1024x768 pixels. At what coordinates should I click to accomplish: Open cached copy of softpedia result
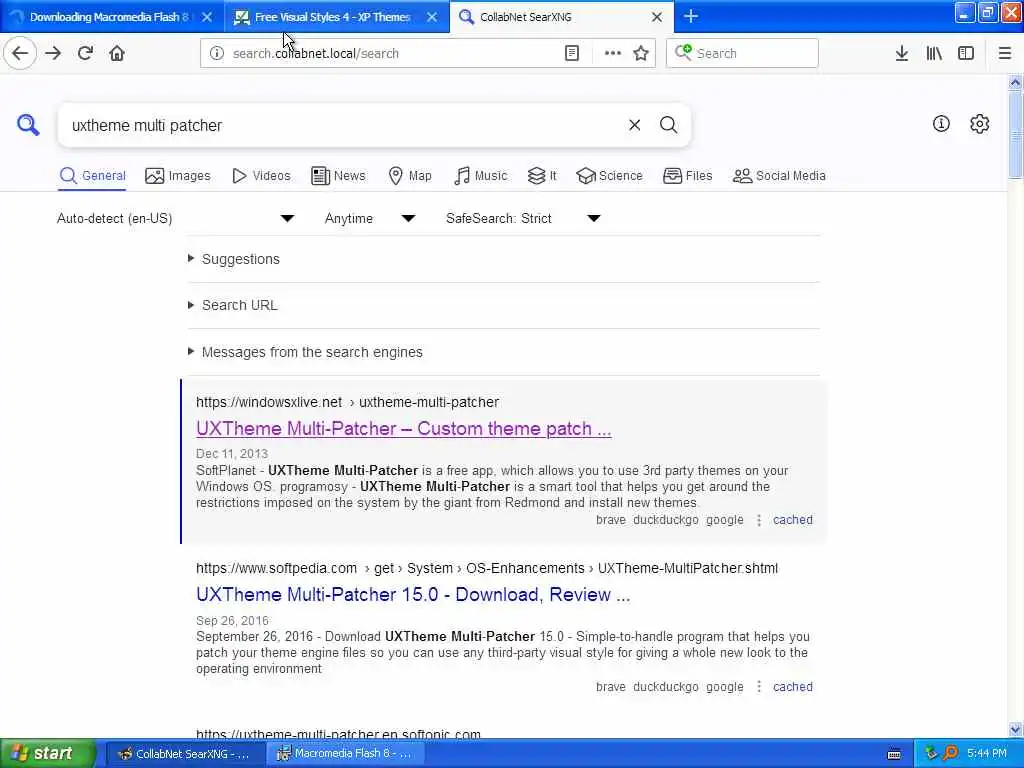click(x=793, y=687)
